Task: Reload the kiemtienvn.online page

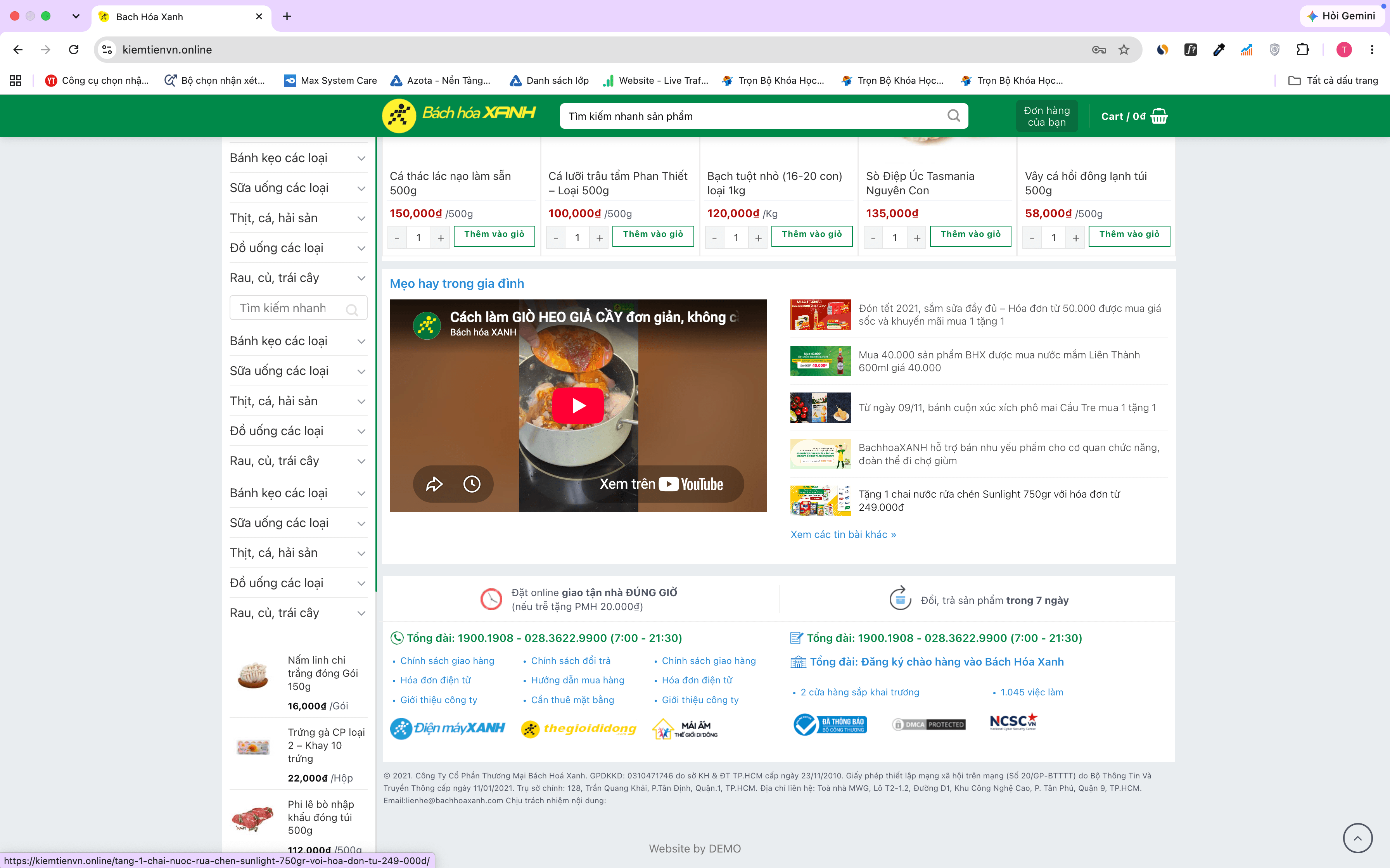Action: [x=73, y=50]
